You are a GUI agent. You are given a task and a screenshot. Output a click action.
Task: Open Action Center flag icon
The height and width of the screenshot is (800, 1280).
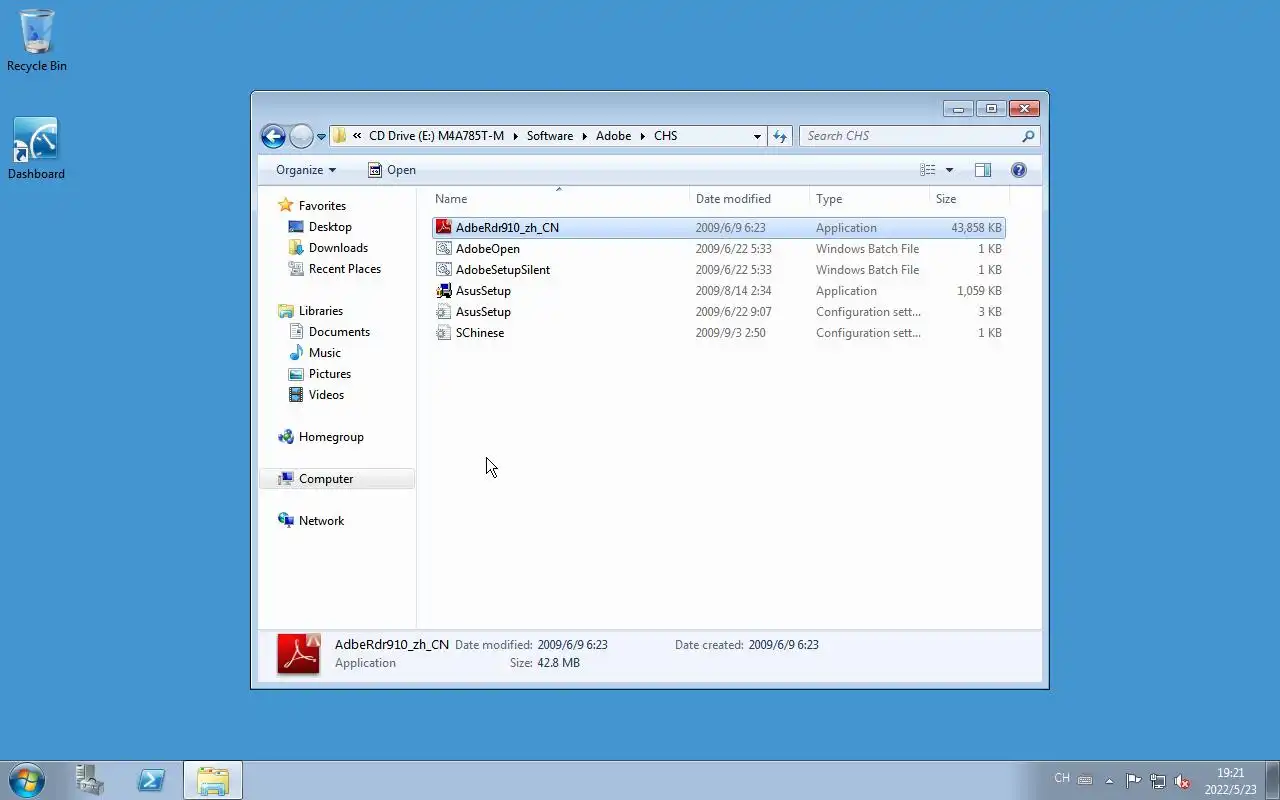[x=1133, y=781]
